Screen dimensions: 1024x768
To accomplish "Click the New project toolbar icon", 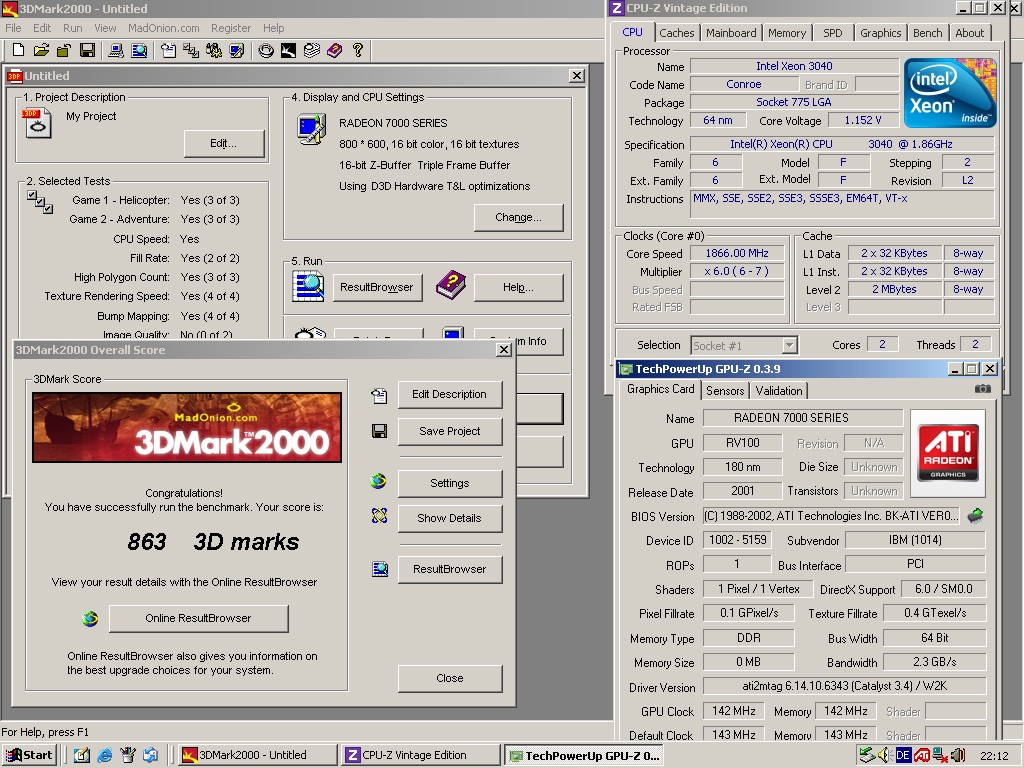I will [18, 50].
